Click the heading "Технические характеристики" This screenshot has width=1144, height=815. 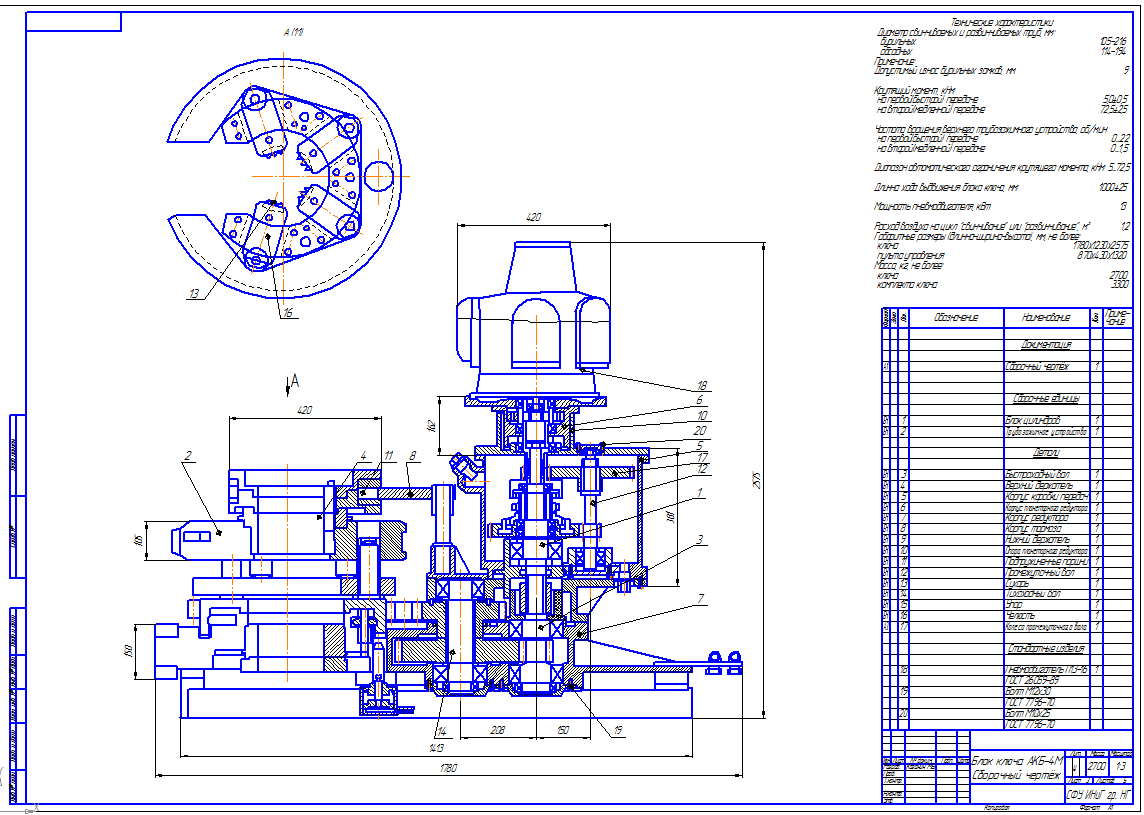point(1002,23)
